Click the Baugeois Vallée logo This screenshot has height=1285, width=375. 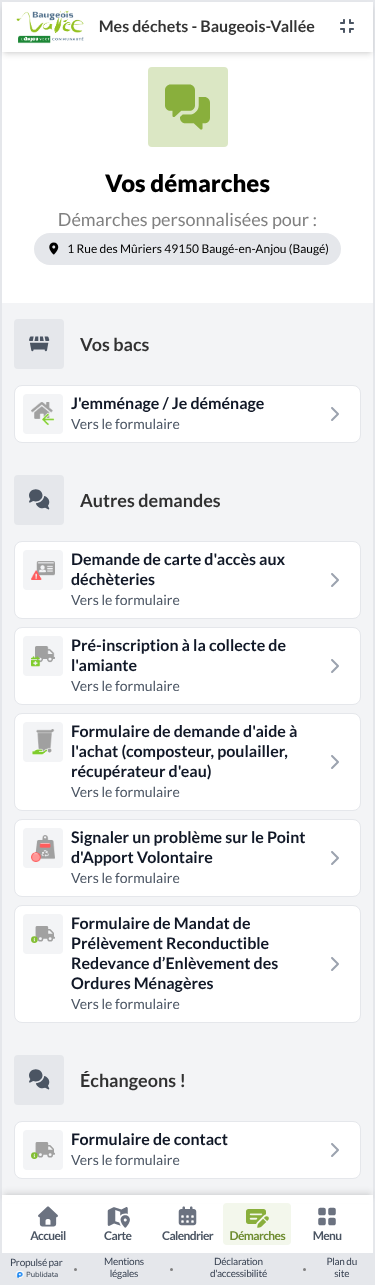51,26
